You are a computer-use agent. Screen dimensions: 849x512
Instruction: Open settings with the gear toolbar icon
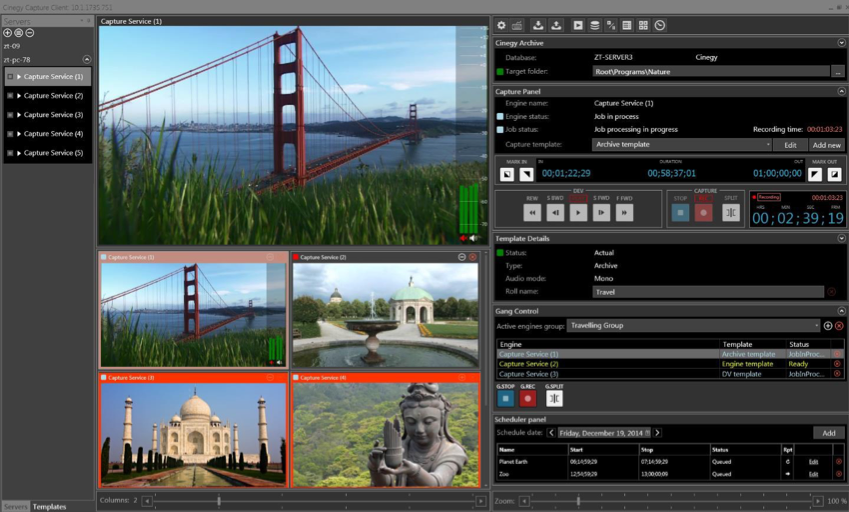point(501,25)
